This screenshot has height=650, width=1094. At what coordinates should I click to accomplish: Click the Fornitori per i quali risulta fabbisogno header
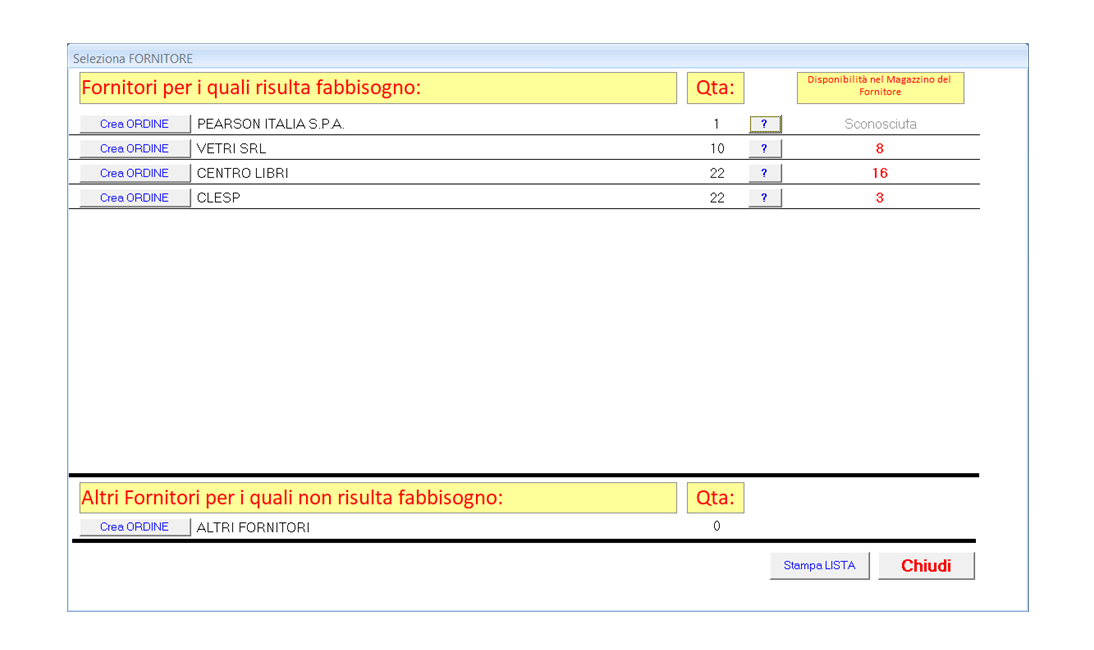click(377, 88)
